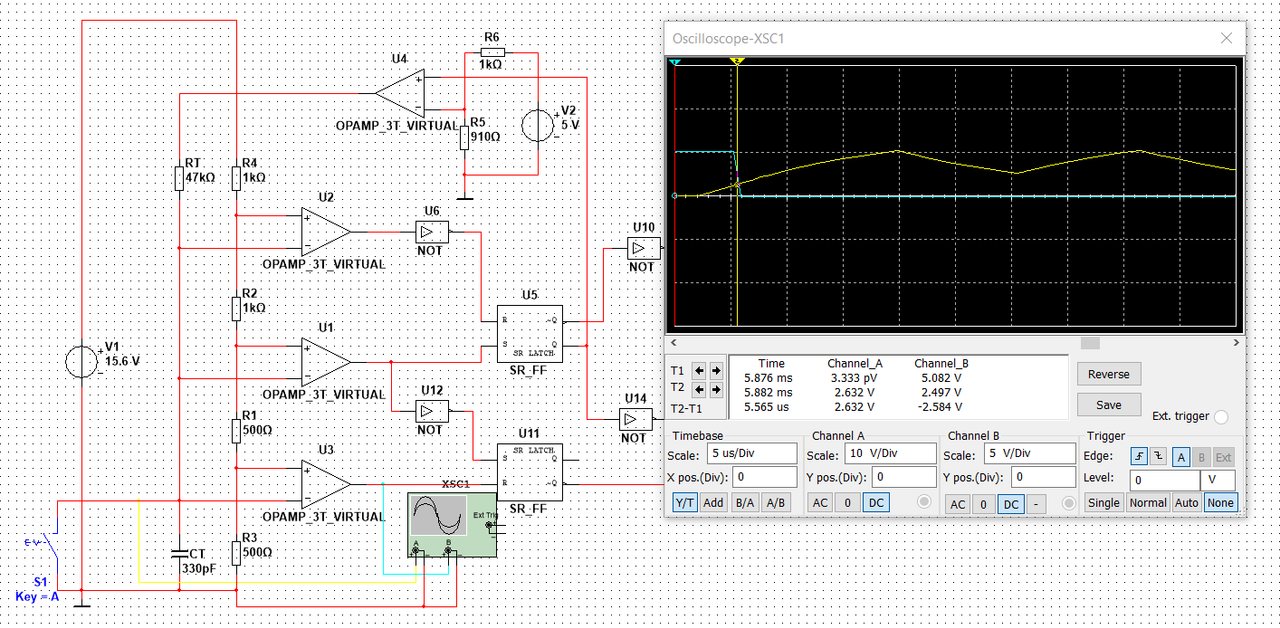Move cursor T1 left with arrow
The image size is (1280, 628).
[x=700, y=370]
